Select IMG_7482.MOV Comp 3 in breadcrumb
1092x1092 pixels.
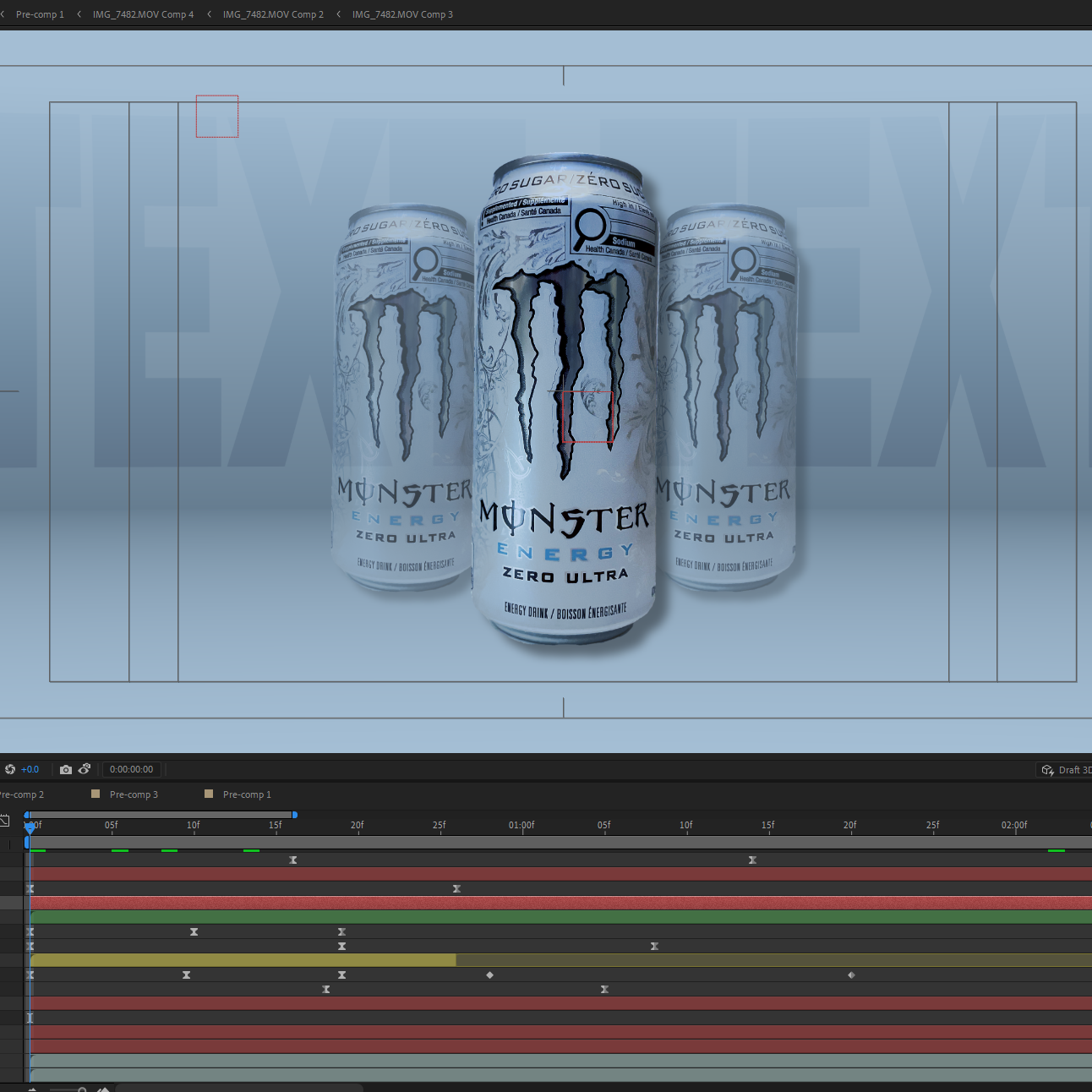tap(402, 14)
